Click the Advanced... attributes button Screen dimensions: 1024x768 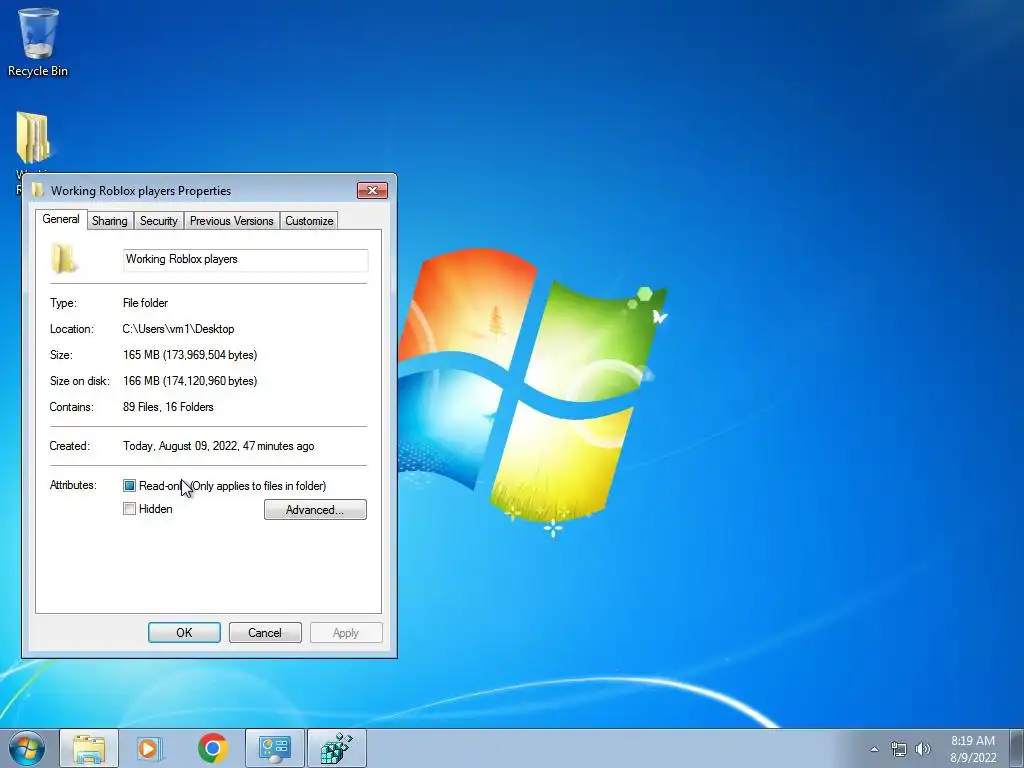coord(315,510)
